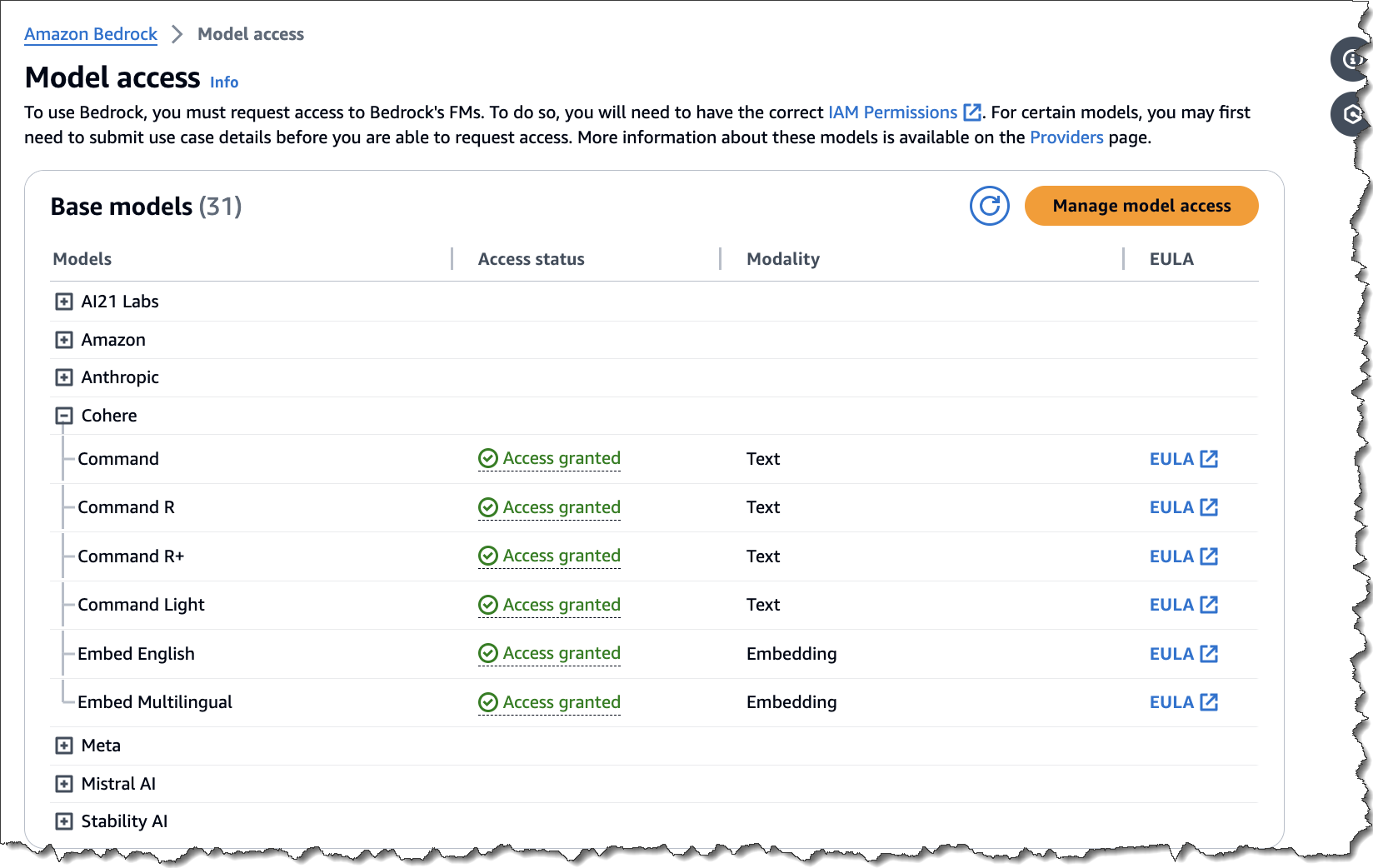Select the Command R+ model row name
Screen dimensions: 1373x868
pyautogui.click(x=131, y=556)
